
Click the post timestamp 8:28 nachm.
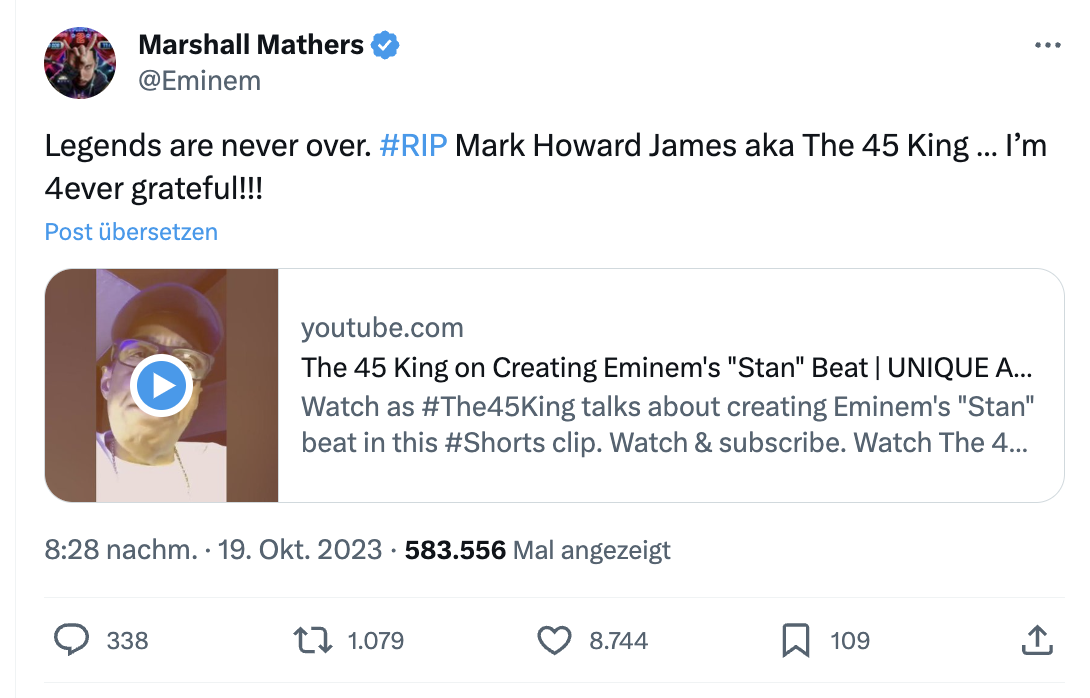tap(121, 549)
